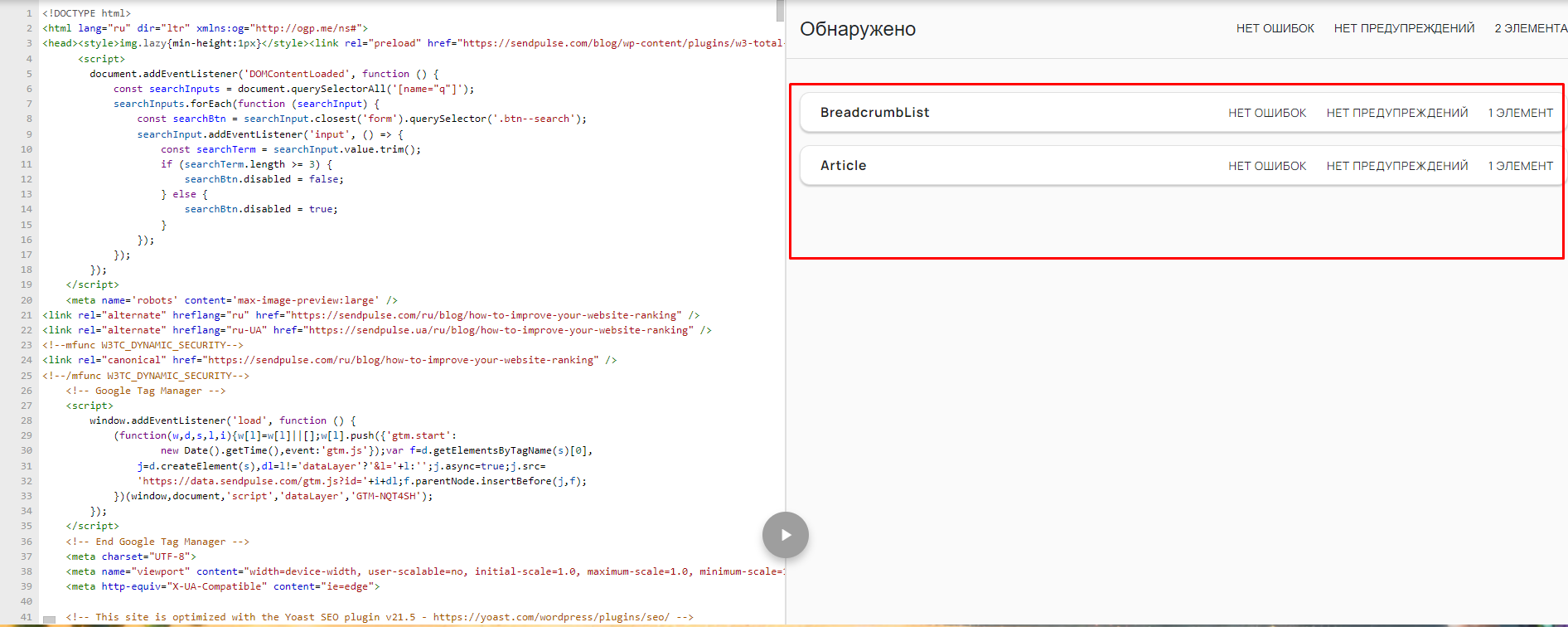Expand the BreadcrumbList result row
This screenshot has height=627, width=1568.
(1181, 113)
